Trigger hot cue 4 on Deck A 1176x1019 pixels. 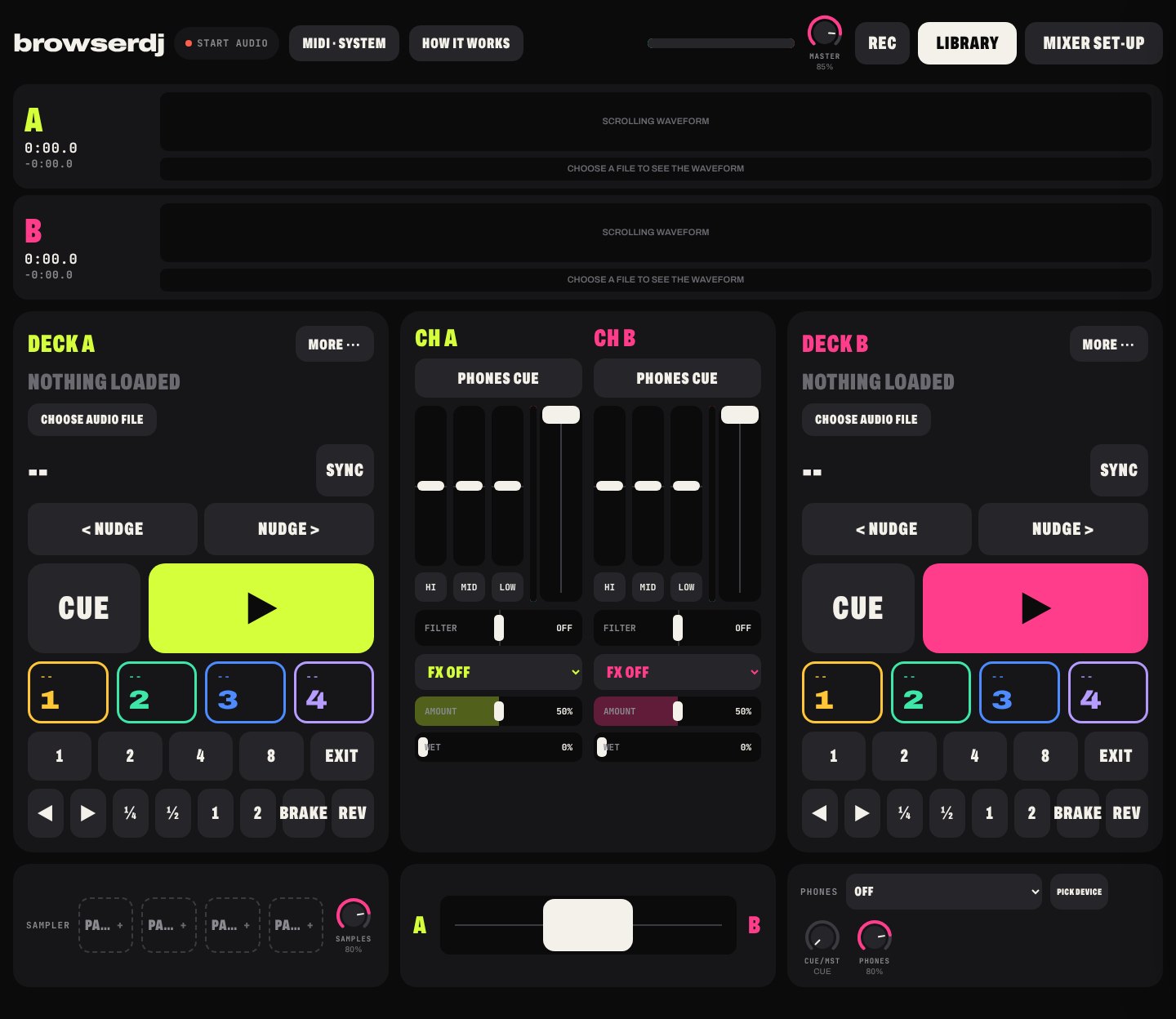point(334,692)
